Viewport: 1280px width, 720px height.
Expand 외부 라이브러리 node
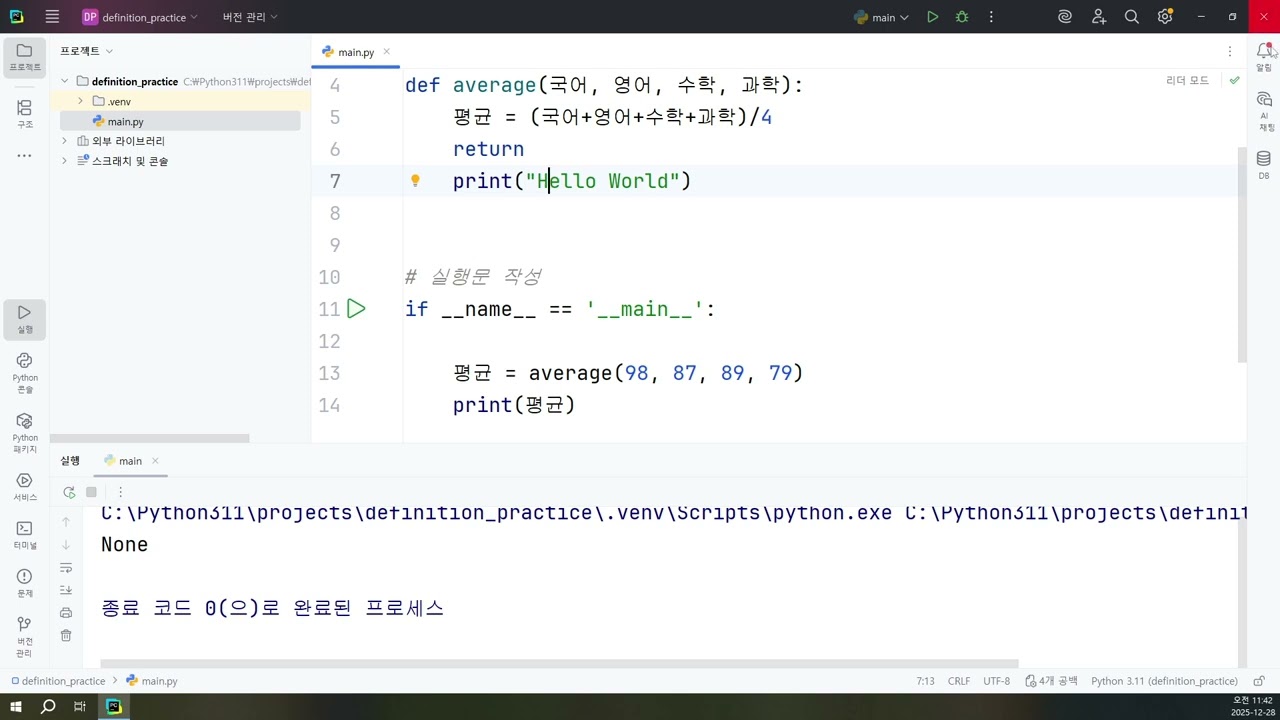[x=65, y=141]
